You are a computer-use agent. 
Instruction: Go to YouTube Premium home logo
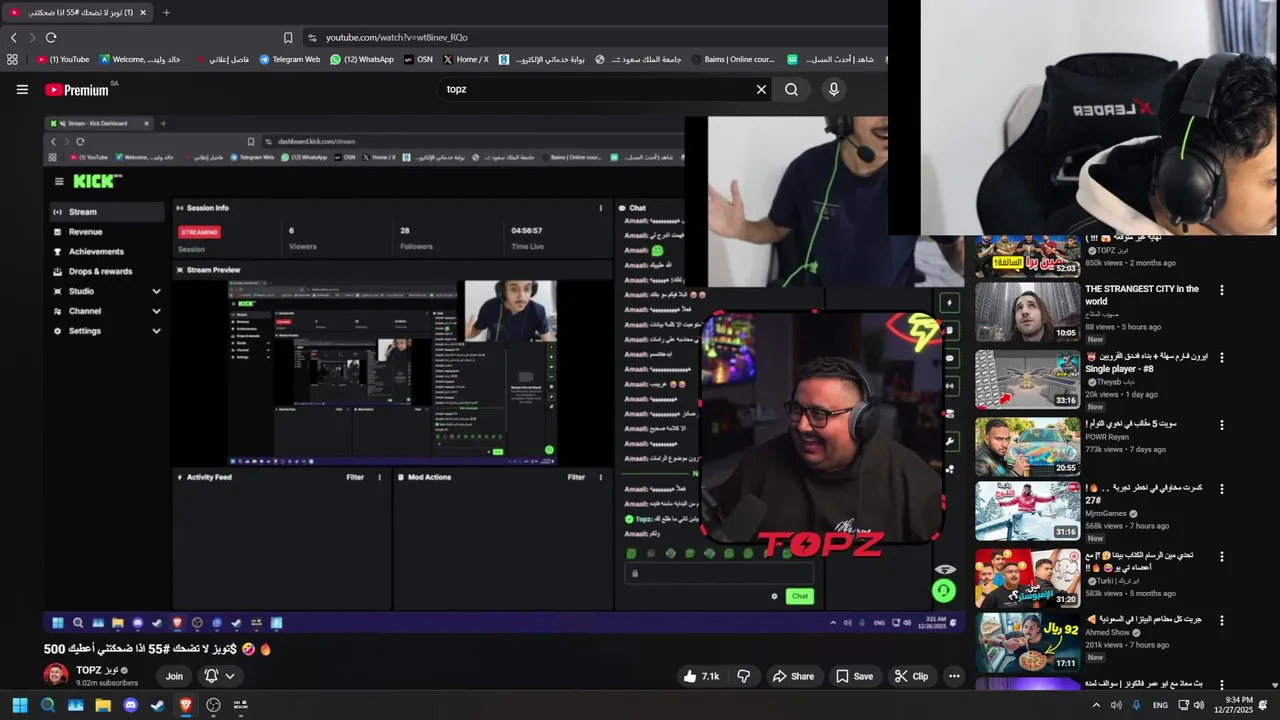77,90
